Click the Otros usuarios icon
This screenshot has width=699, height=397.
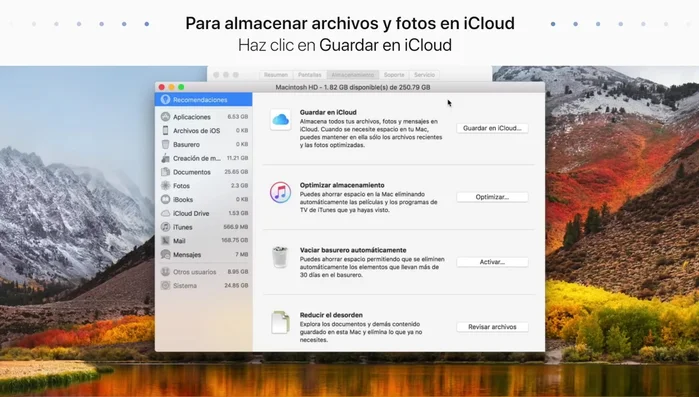click(x=165, y=272)
